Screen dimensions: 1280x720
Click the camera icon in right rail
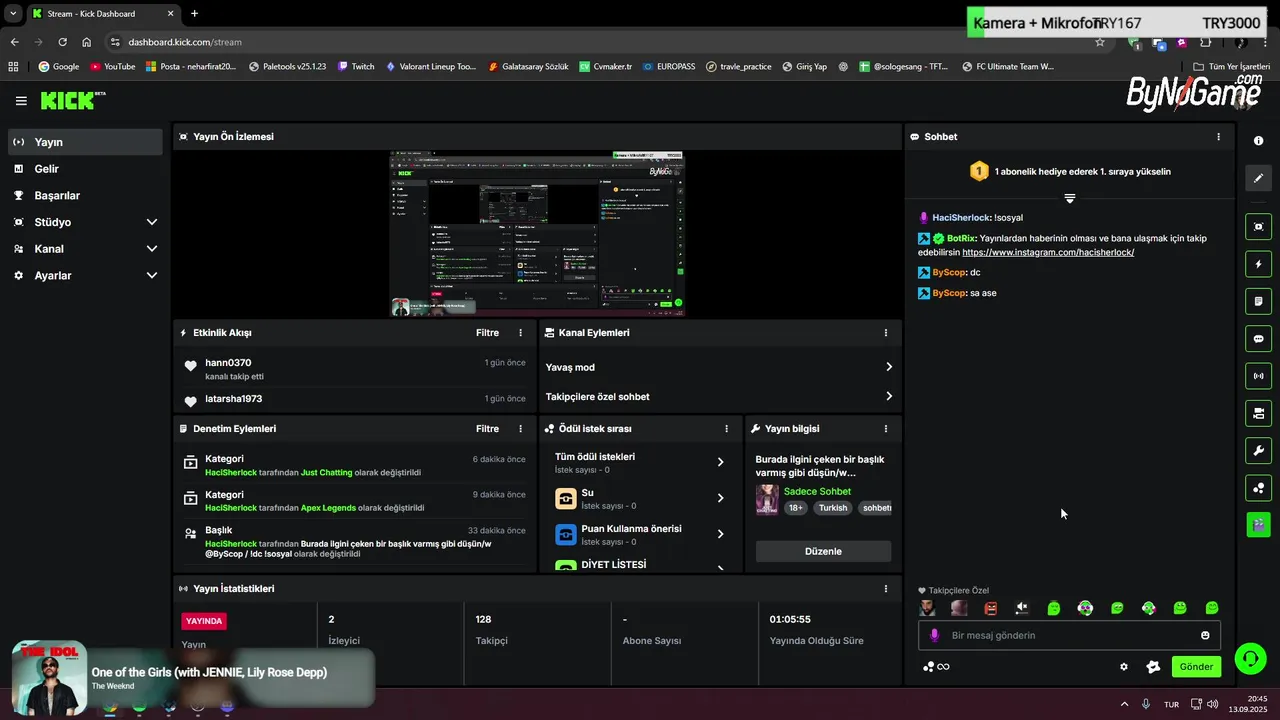pyautogui.click(x=1259, y=413)
